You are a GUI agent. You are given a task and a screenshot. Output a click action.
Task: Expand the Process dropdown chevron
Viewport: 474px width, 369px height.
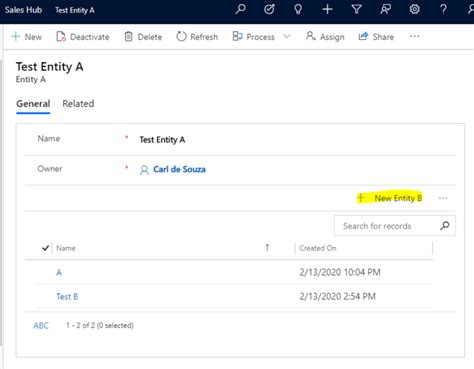click(x=287, y=36)
